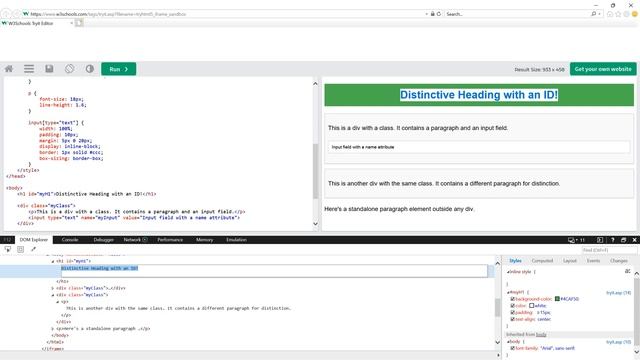Click the F12 label in developer tools
Viewport: 640px width, 360px height.
pyautogui.click(x=7, y=240)
